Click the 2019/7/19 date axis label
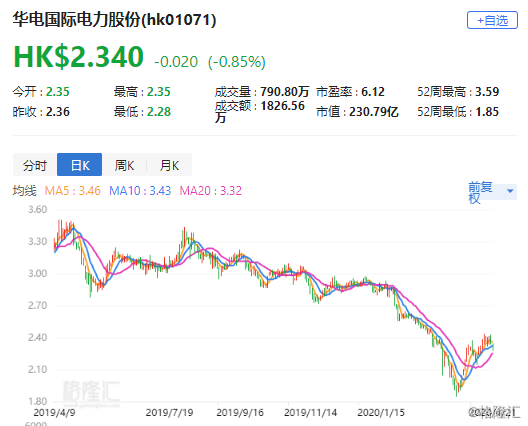Viewport: 528px width, 426px height. pos(169,413)
